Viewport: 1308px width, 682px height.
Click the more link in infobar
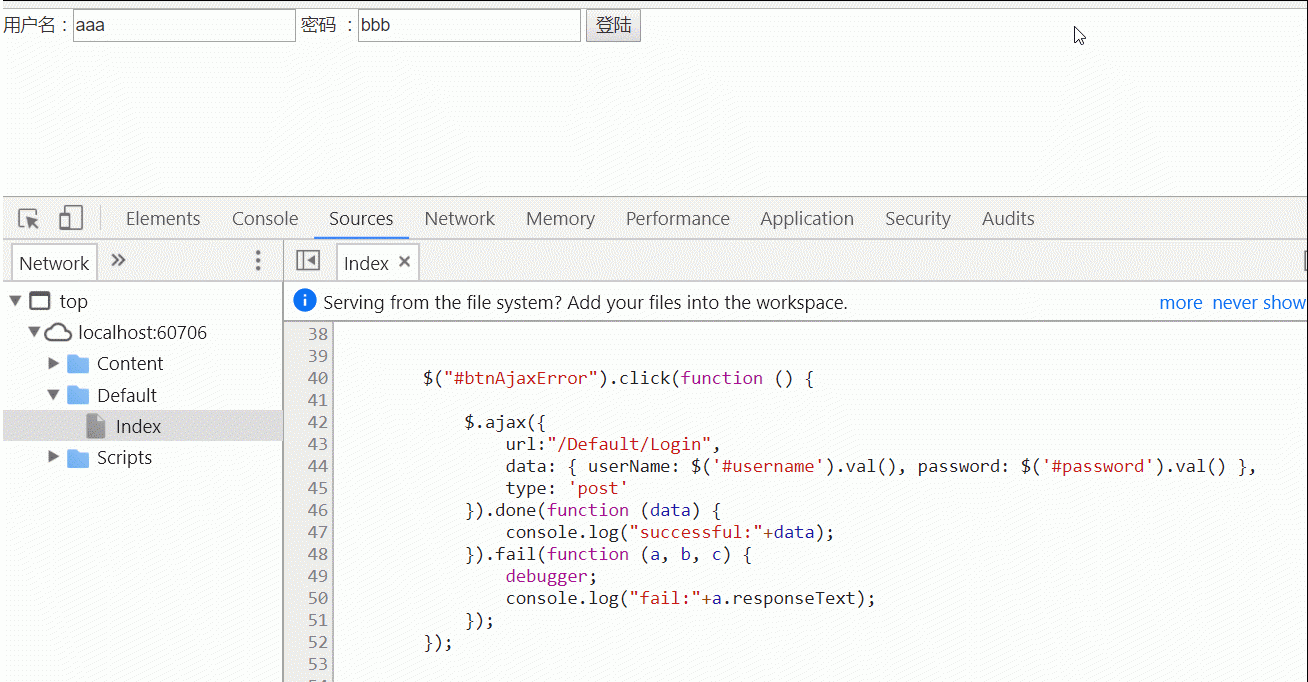tap(1181, 302)
